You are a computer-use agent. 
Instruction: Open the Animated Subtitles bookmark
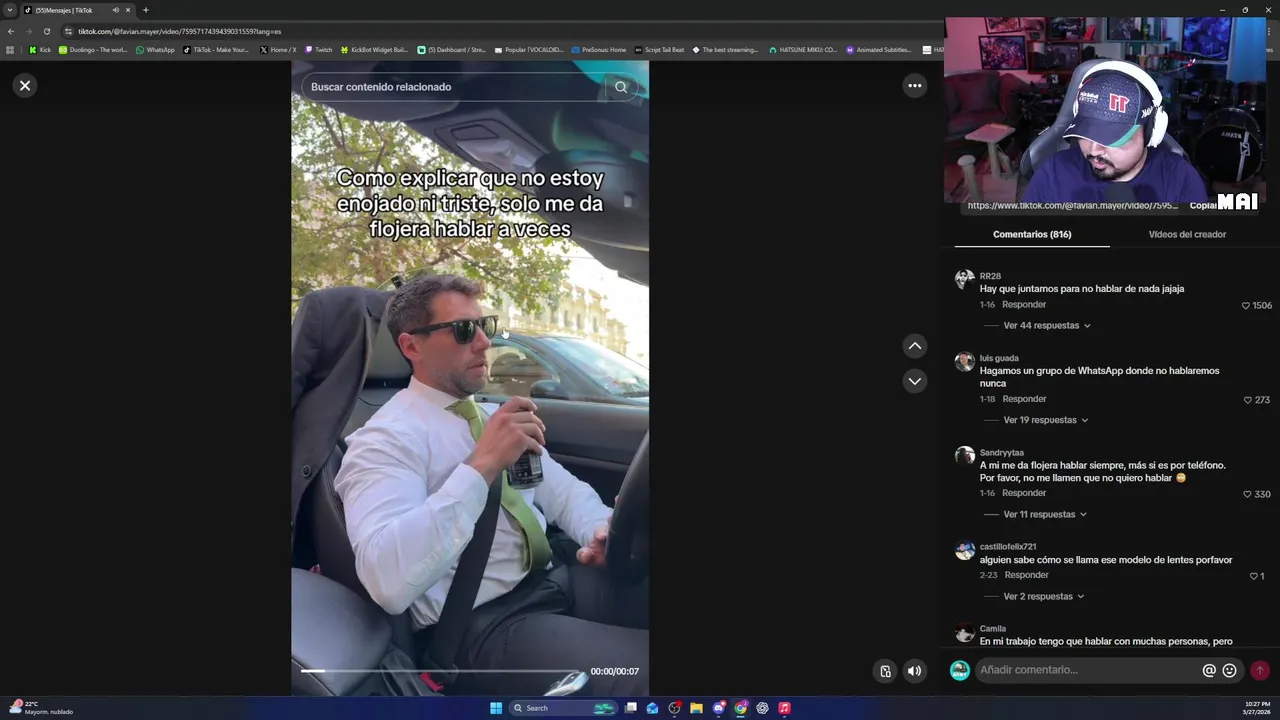click(878, 49)
